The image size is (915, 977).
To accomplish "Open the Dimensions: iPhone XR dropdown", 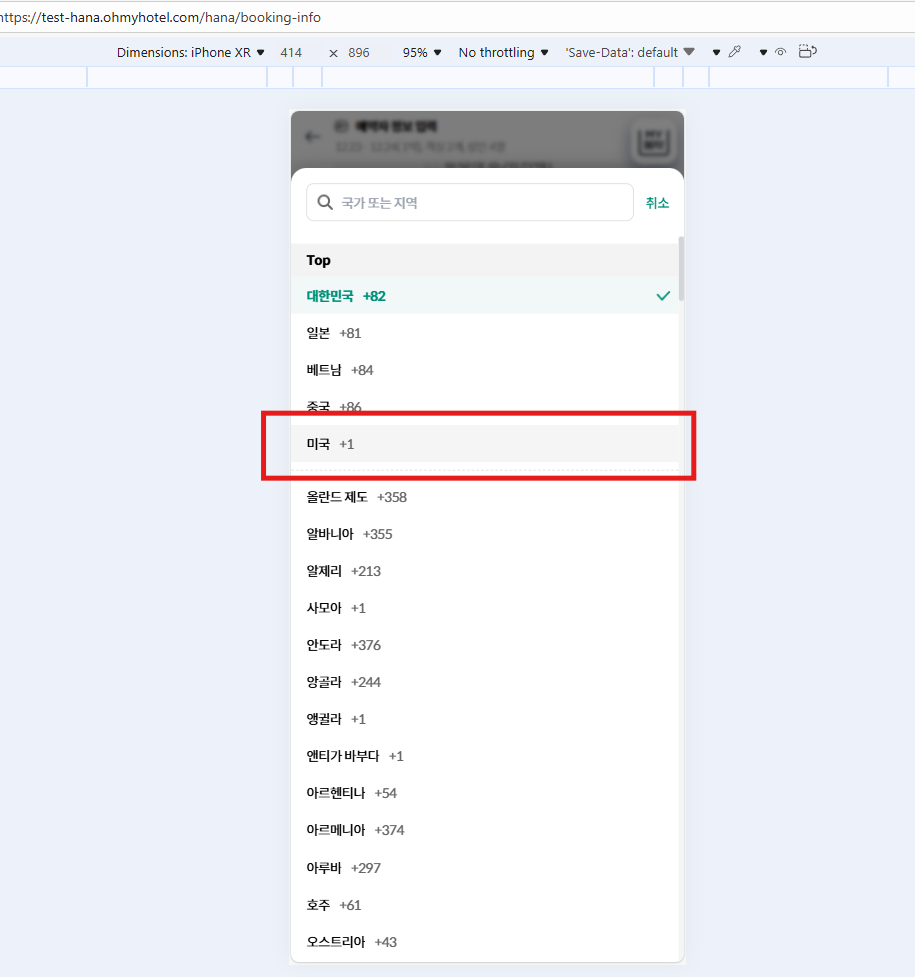I will tap(190, 52).
